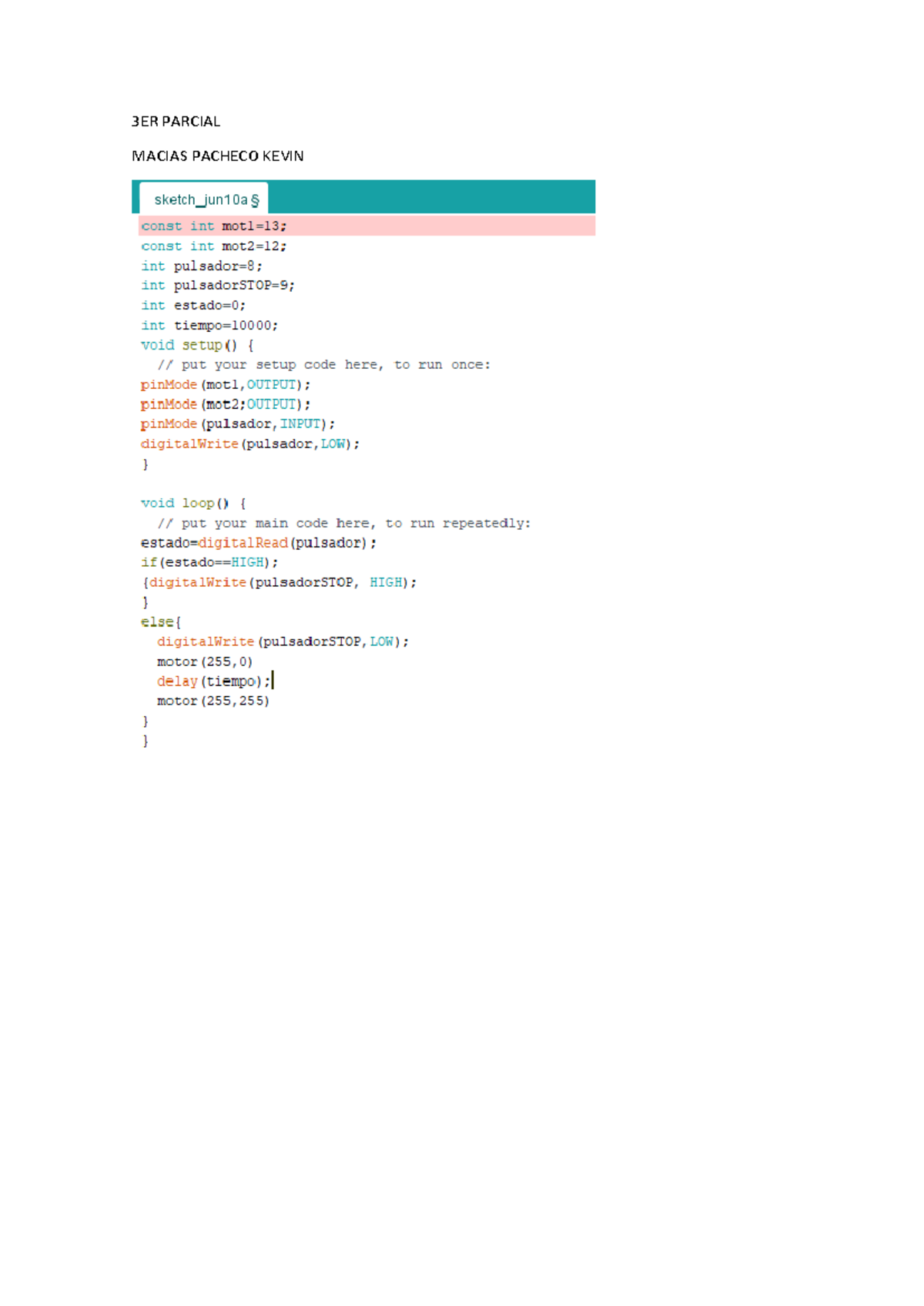Image resolution: width=924 pixels, height=1306 pixels.
Task: Place cursor on int pulsador=8 line
Action: click(x=202, y=266)
